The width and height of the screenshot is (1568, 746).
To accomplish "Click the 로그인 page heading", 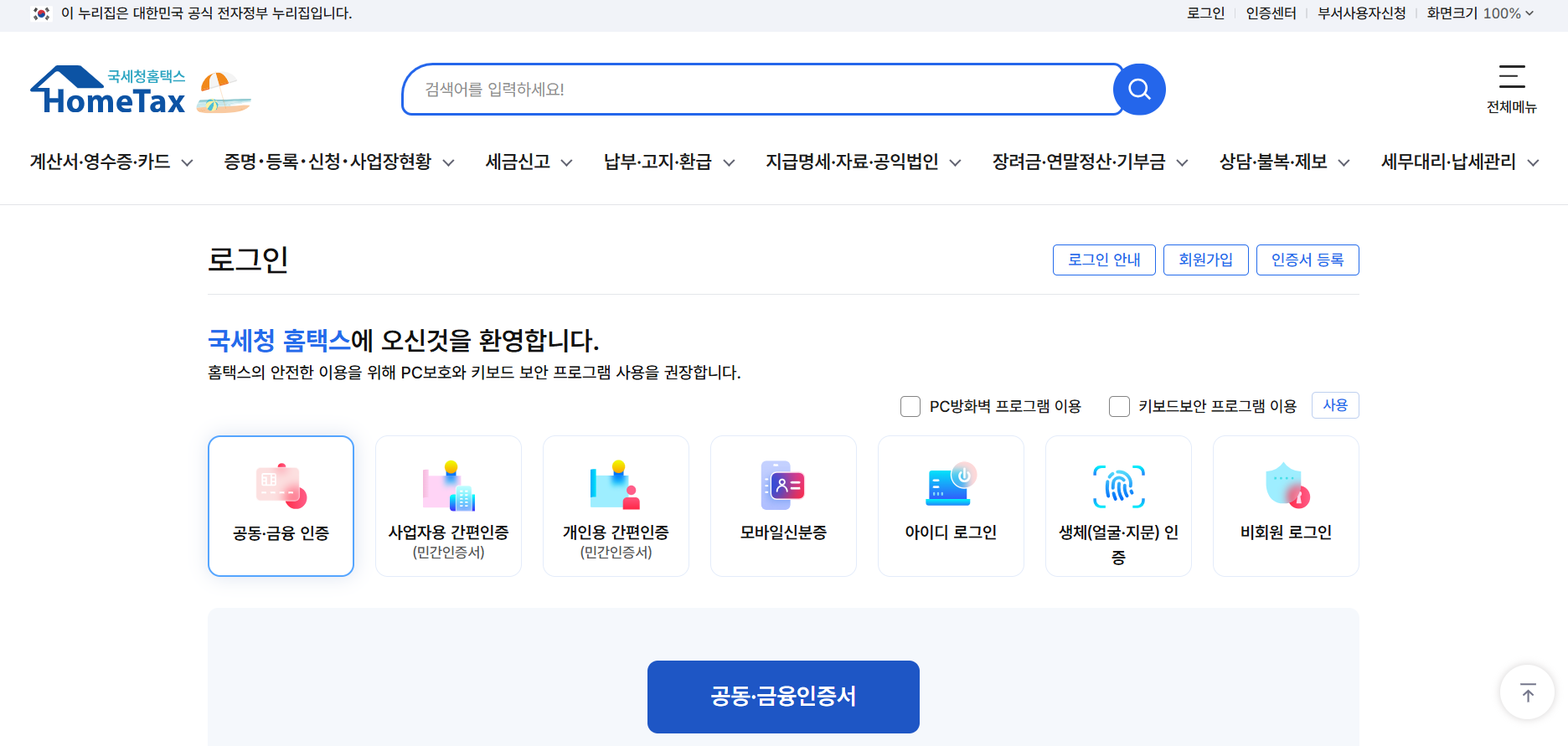I will pyautogui.click(x=248, y=260).
